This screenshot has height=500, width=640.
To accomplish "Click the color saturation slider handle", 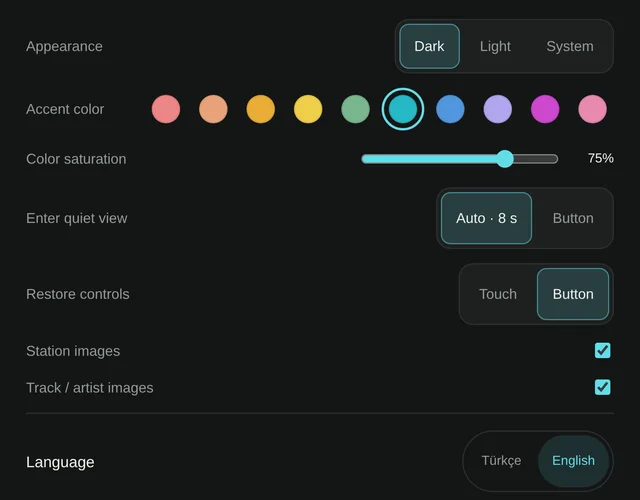I will click(505, 159).
